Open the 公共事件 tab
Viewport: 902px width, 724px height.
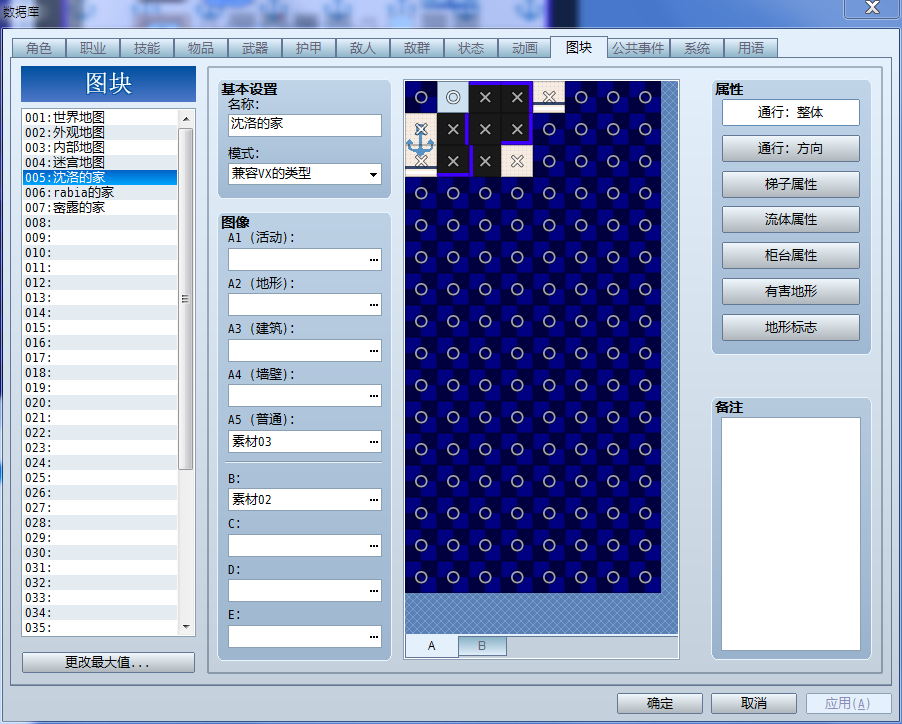point(637,48)
